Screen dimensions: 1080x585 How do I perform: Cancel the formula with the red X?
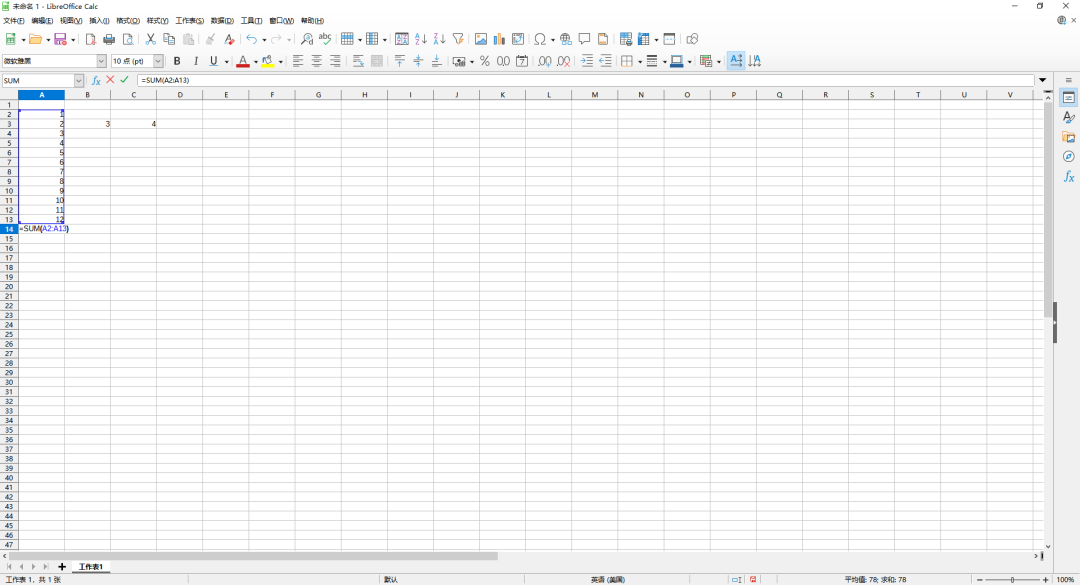point(110,80)
